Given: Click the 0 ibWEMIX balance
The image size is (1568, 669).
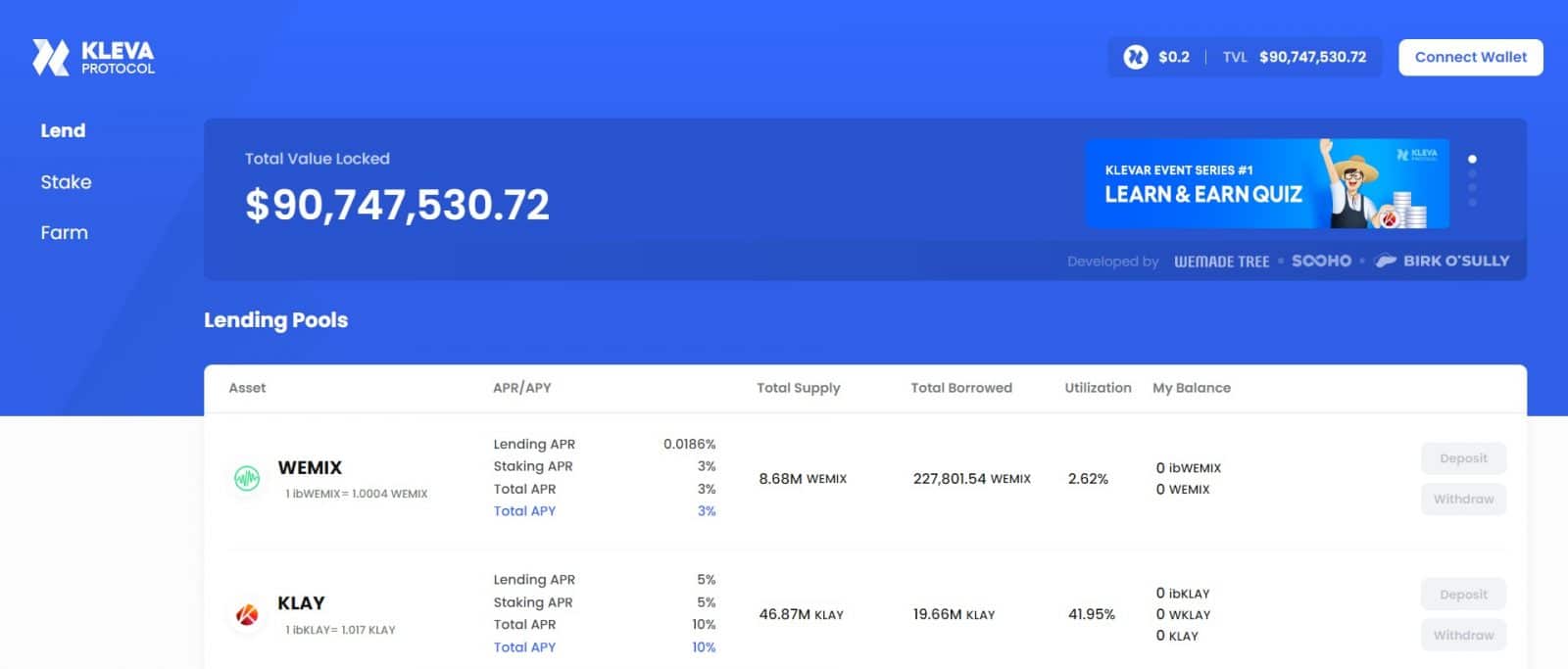Looking at the screenshot, I should tap(1189, 468).
